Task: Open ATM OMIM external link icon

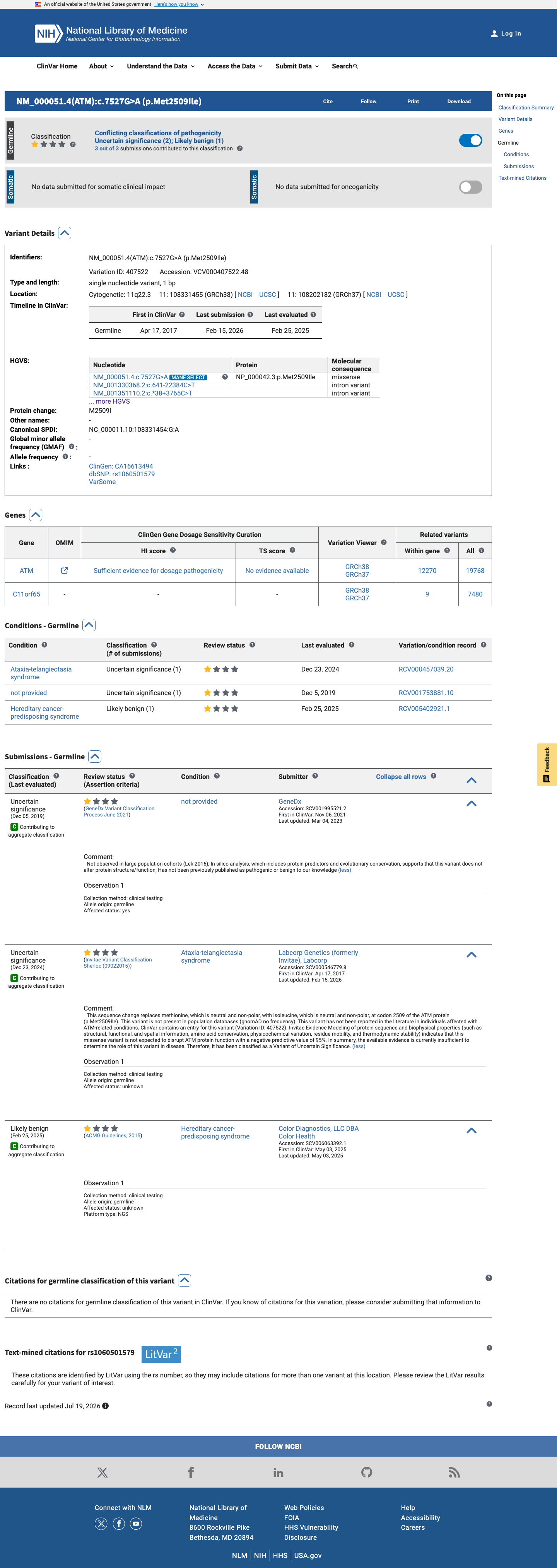Action: [65, 570]
